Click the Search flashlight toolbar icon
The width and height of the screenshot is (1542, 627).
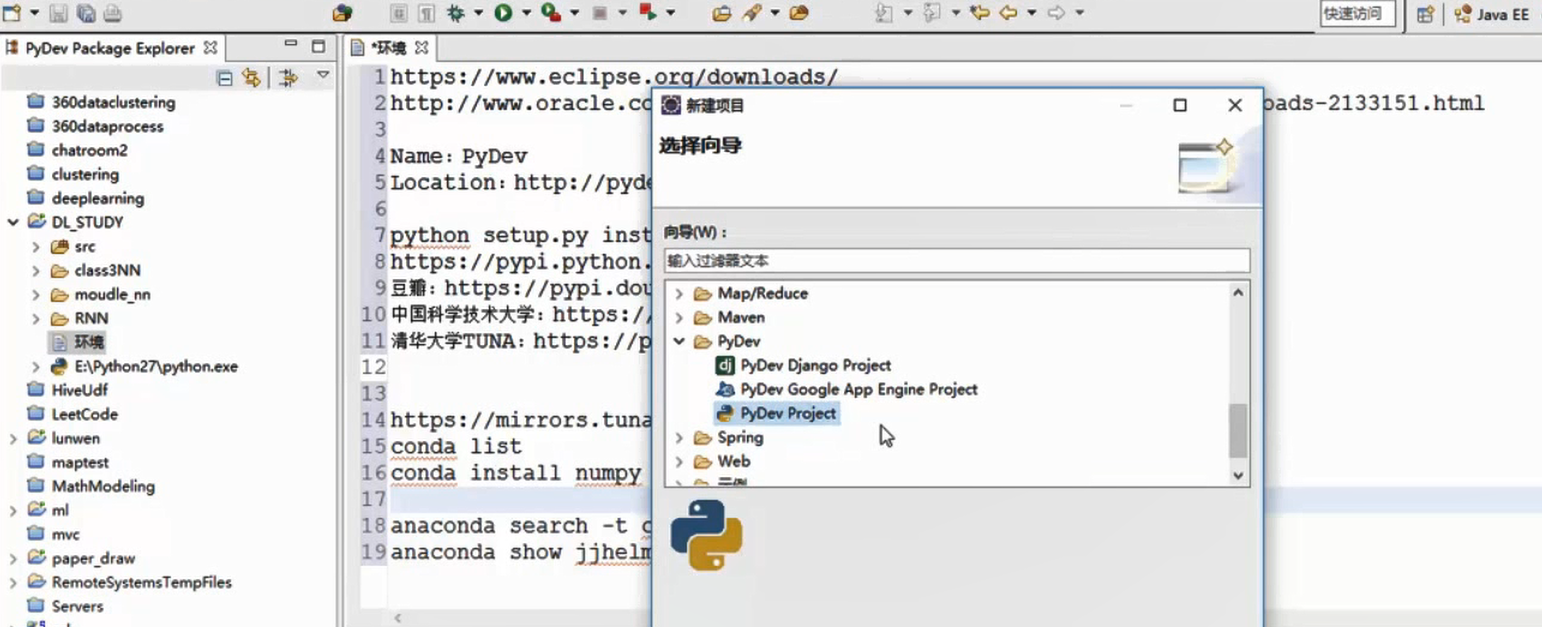coord(751,13)
